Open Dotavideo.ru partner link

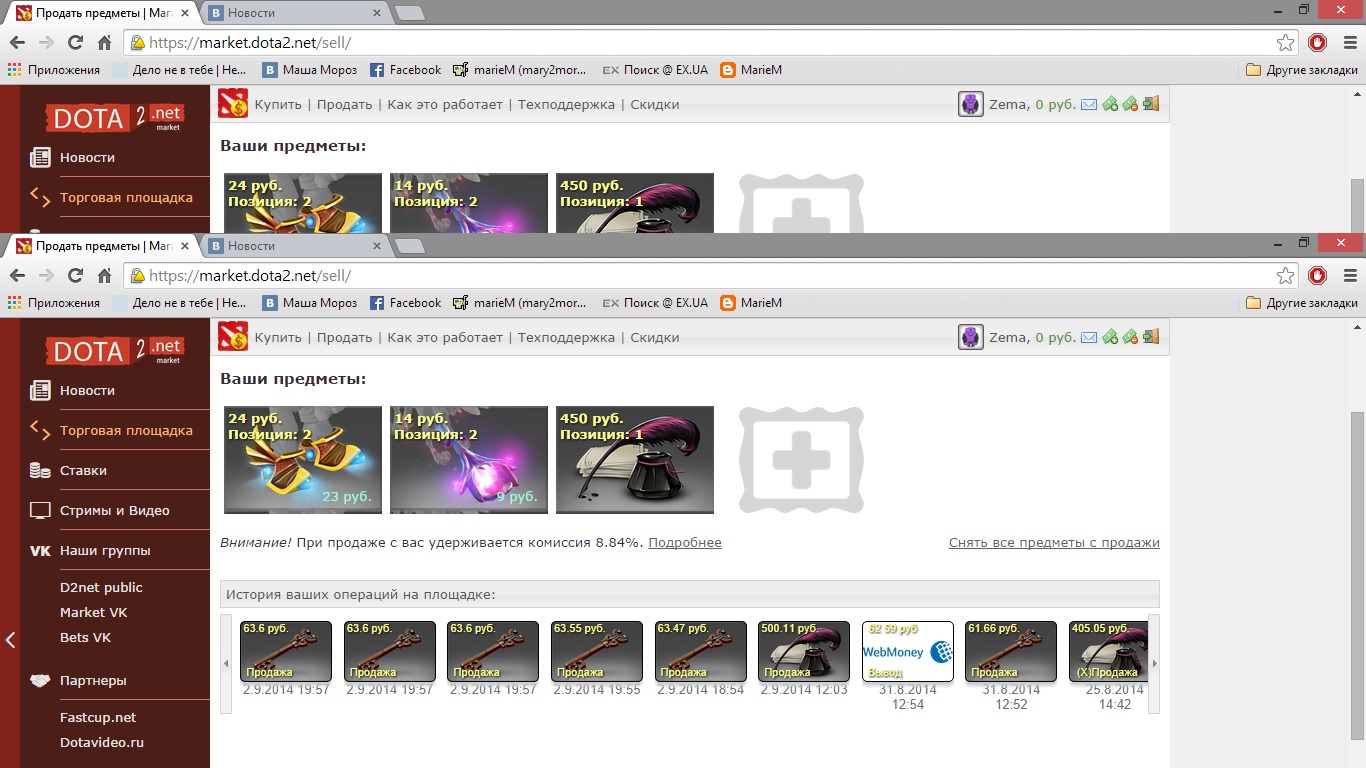coord(102,742)
